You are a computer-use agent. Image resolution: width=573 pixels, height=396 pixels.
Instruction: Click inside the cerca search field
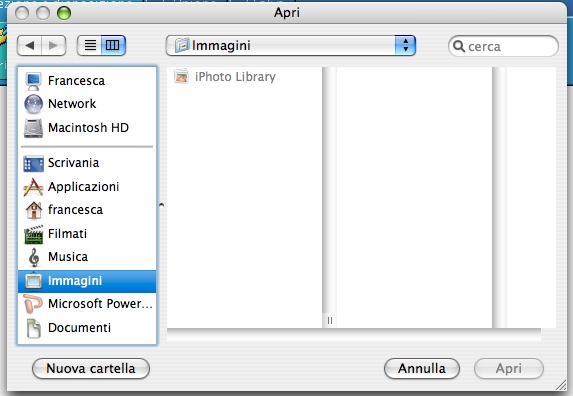[x=503, y=46]
